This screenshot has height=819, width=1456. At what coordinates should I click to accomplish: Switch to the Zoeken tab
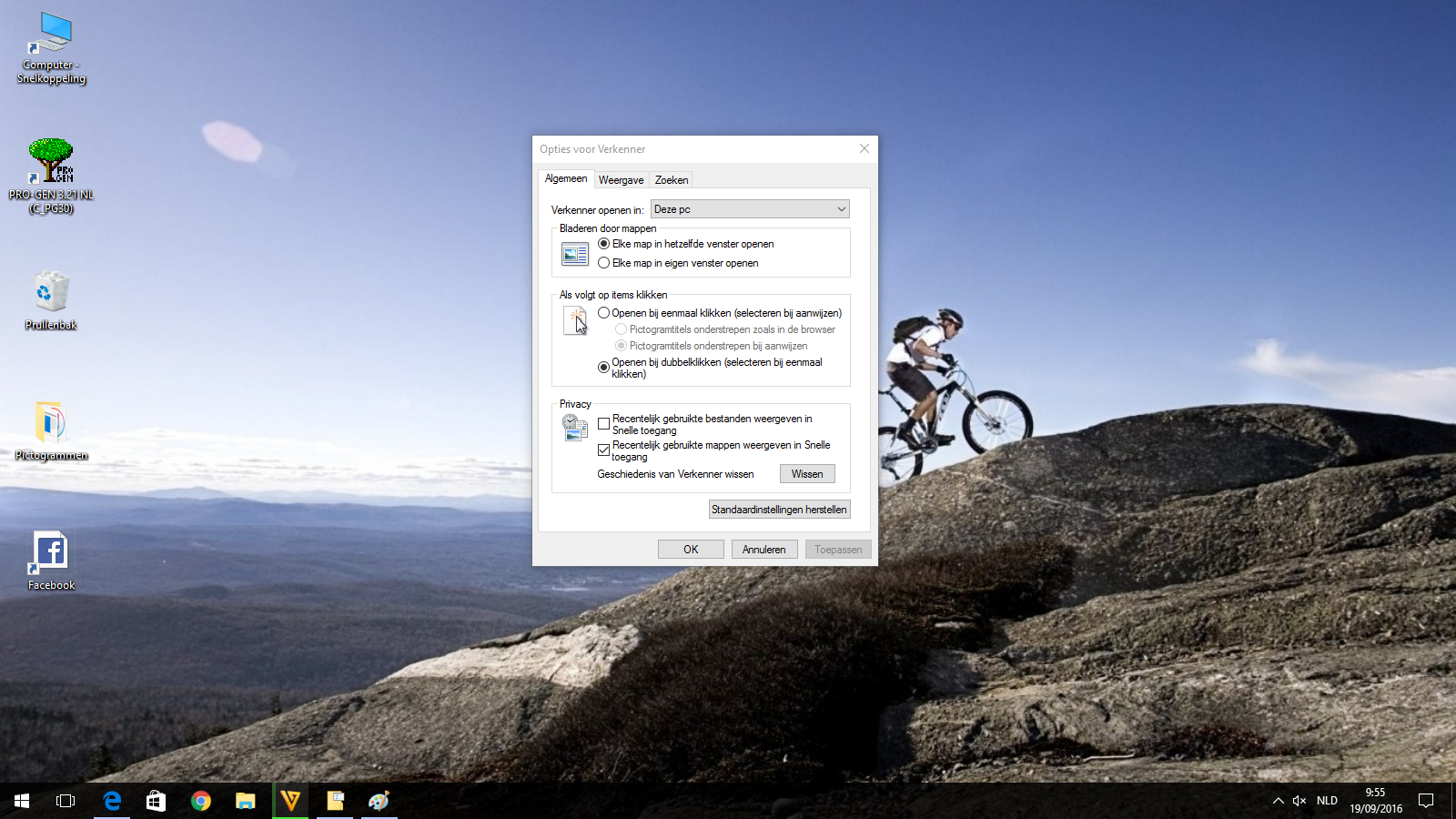tap(672, 180)
